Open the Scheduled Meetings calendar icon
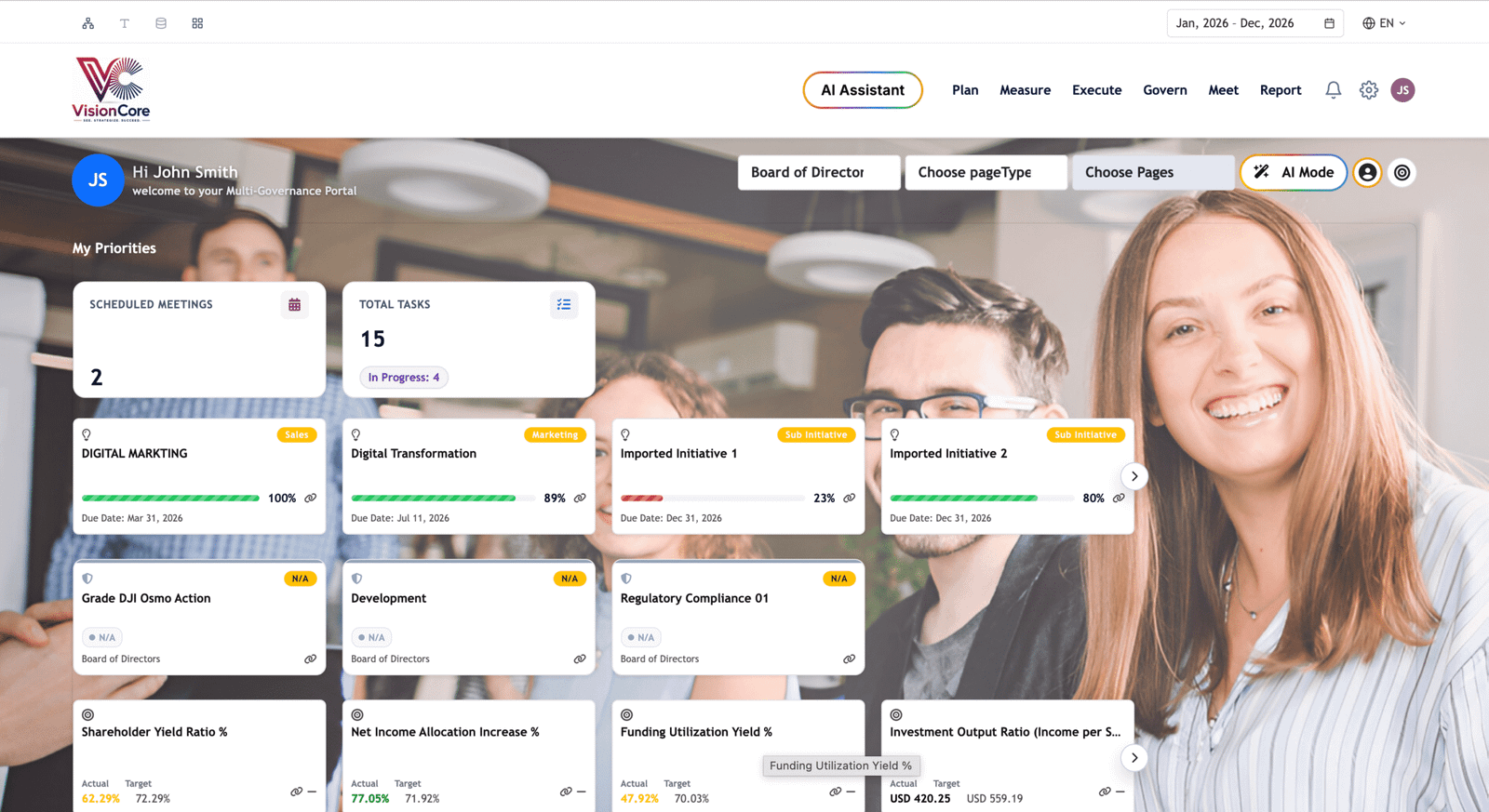The image size is (1489, 812). [294, 304]
